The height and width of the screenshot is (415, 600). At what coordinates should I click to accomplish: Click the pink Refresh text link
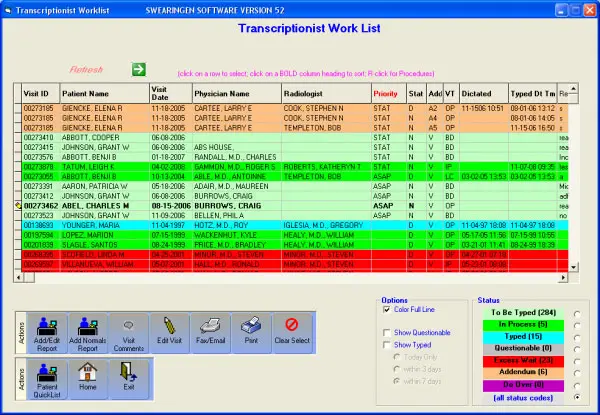pos(86,70)
